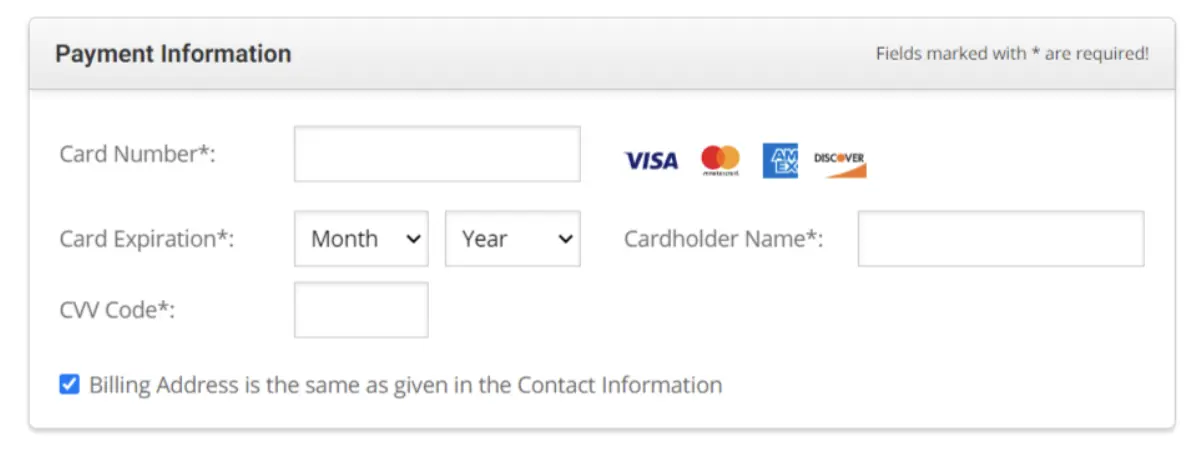Open the Month expiration dropdown
1196x450 pixels.
click(x=361, y=239)
